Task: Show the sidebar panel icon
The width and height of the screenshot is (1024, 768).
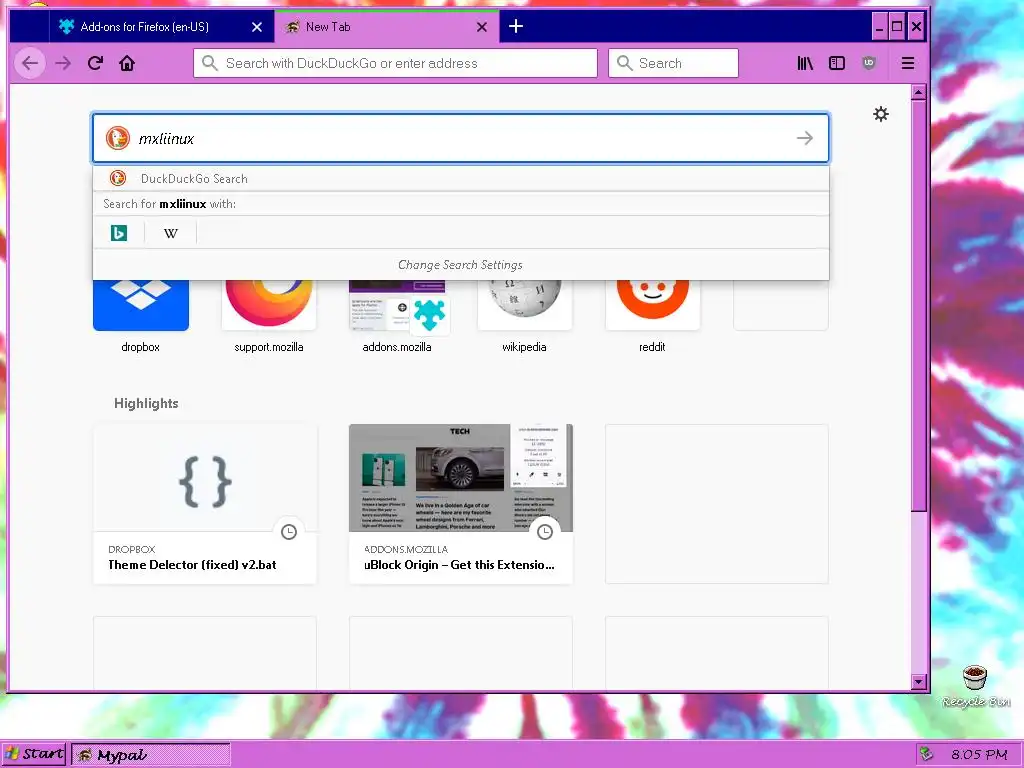Action: coord(837,63)
